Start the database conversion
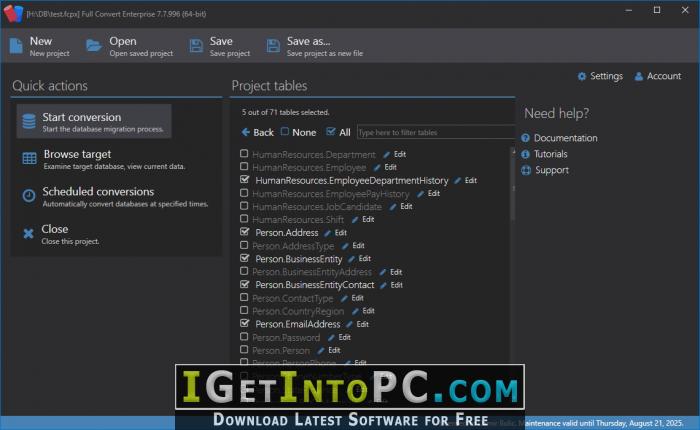The width and height of the screenshot is (700, 430). [x=94, y=121]
